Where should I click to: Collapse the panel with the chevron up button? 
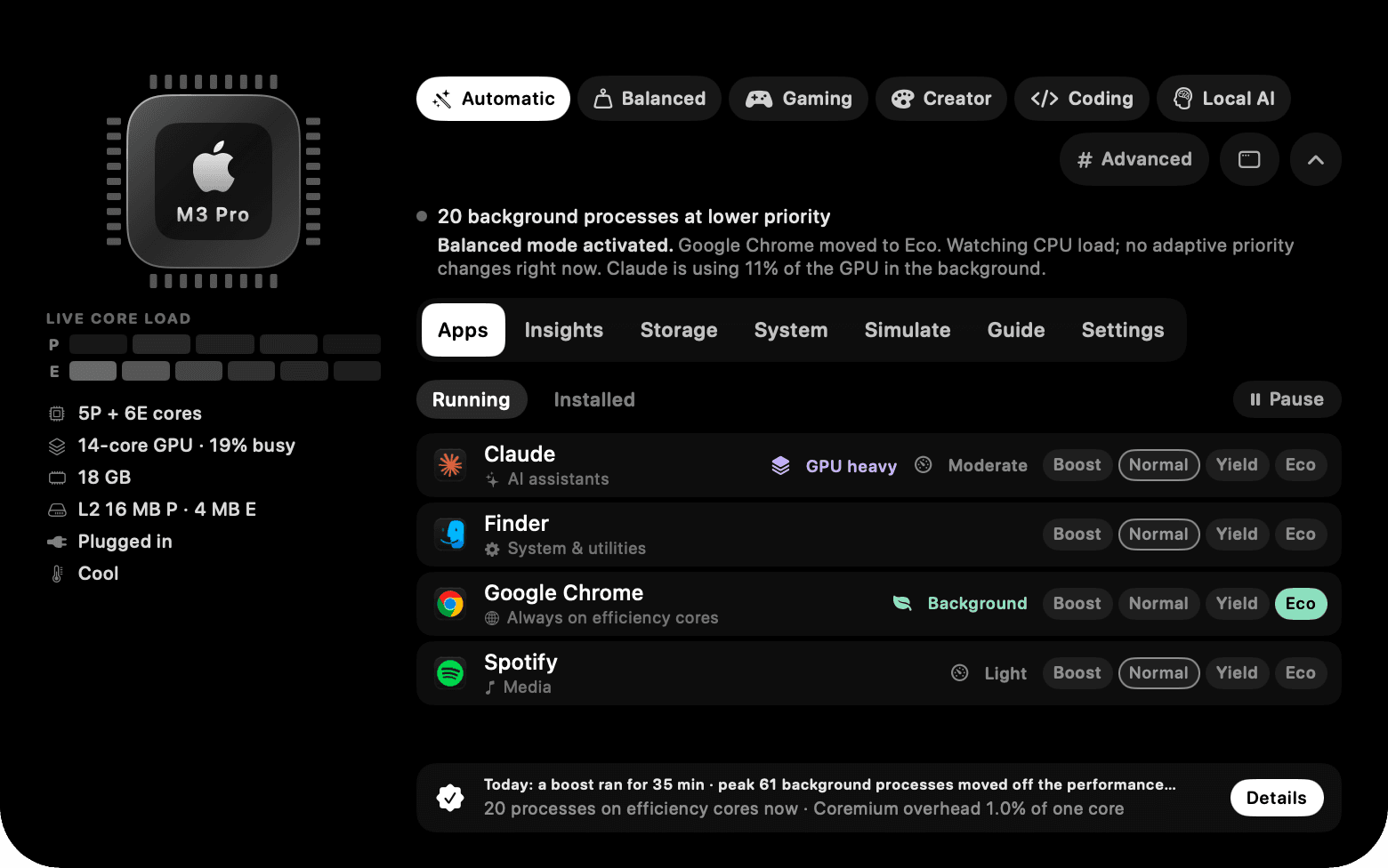coord(1316,159)
